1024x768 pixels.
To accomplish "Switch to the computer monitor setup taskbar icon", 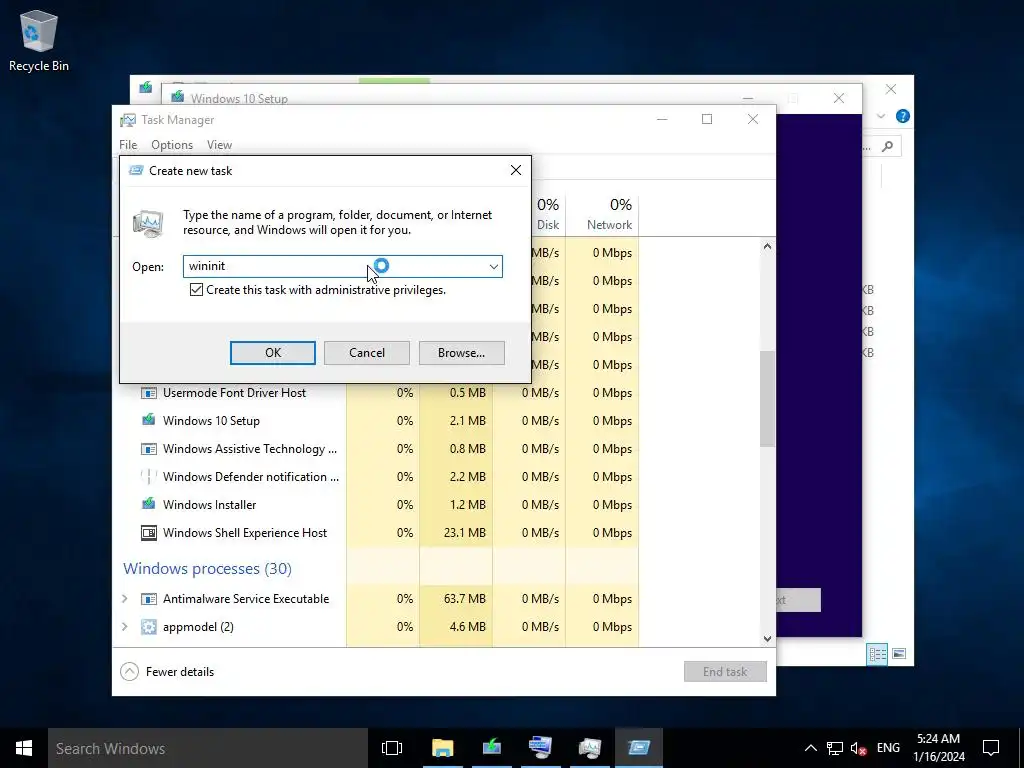I will click(541, 748).
